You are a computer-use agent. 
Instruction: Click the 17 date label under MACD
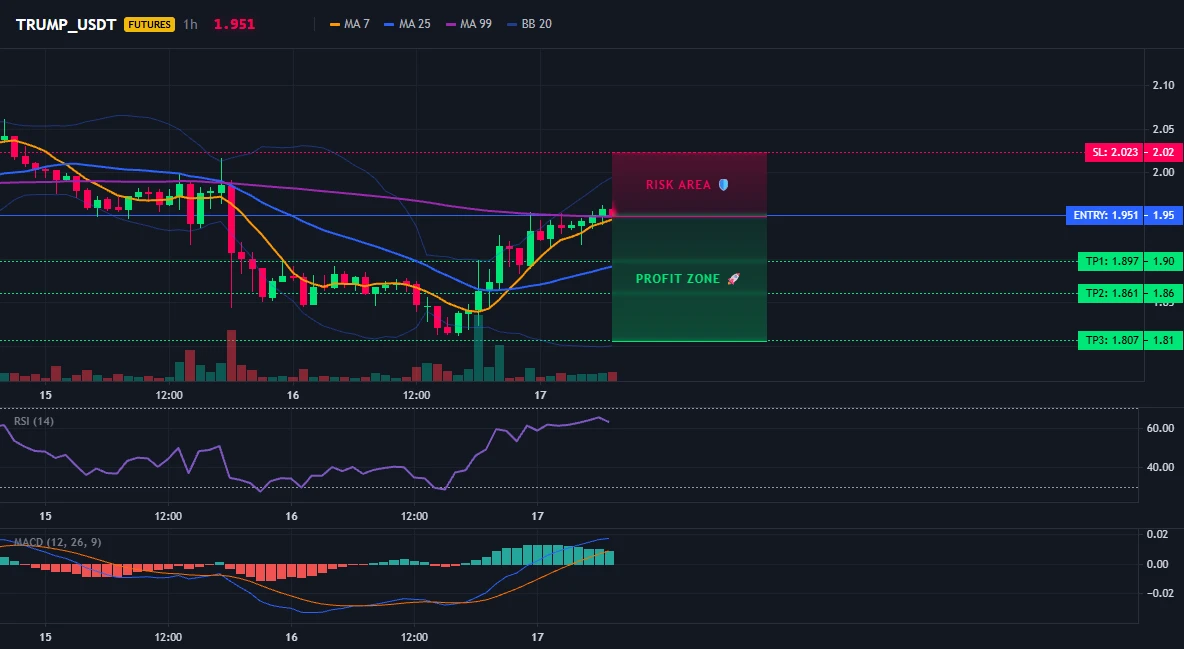point(537,637)
